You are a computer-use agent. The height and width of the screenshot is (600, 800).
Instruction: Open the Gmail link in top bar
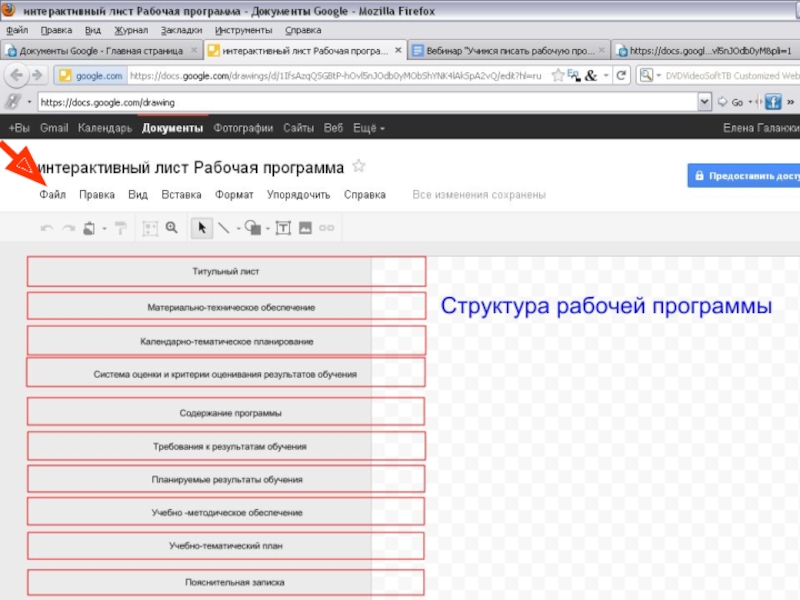point(54,128)
